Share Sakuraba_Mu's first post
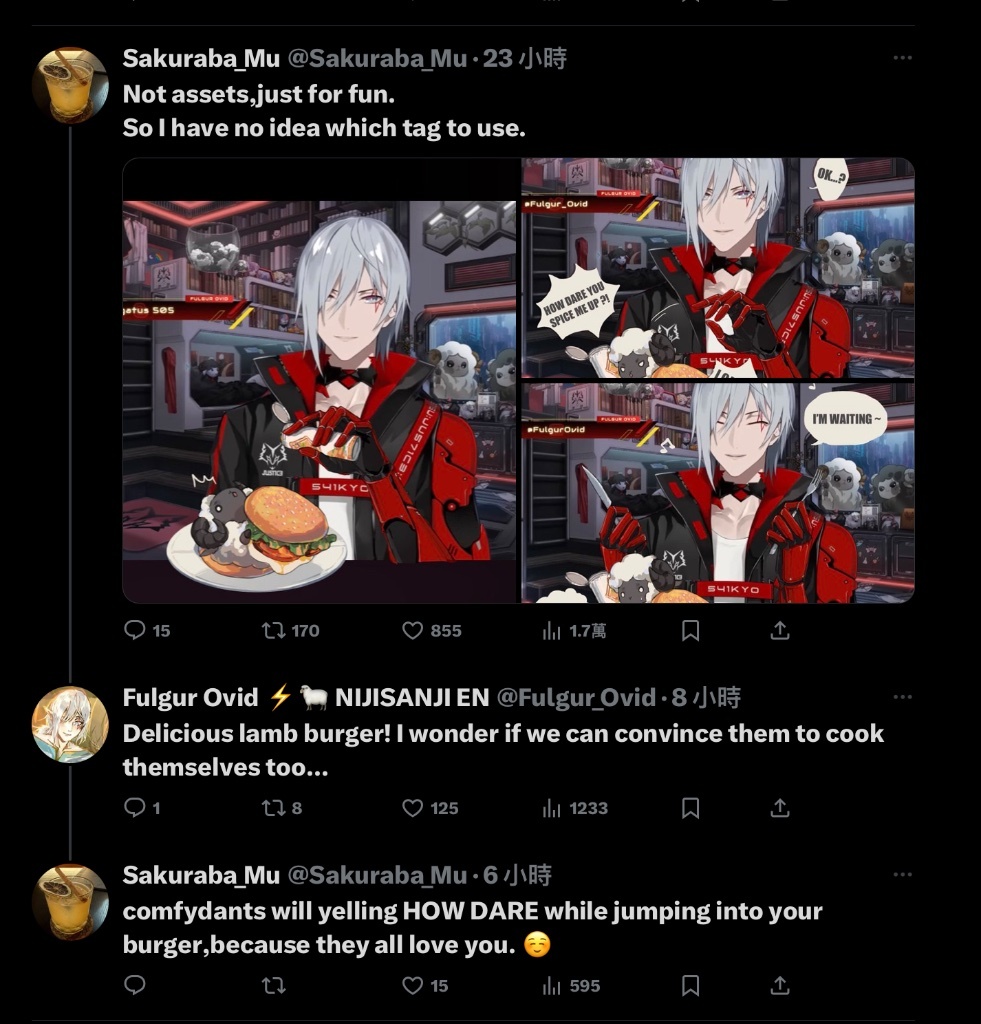 [780, 630]
